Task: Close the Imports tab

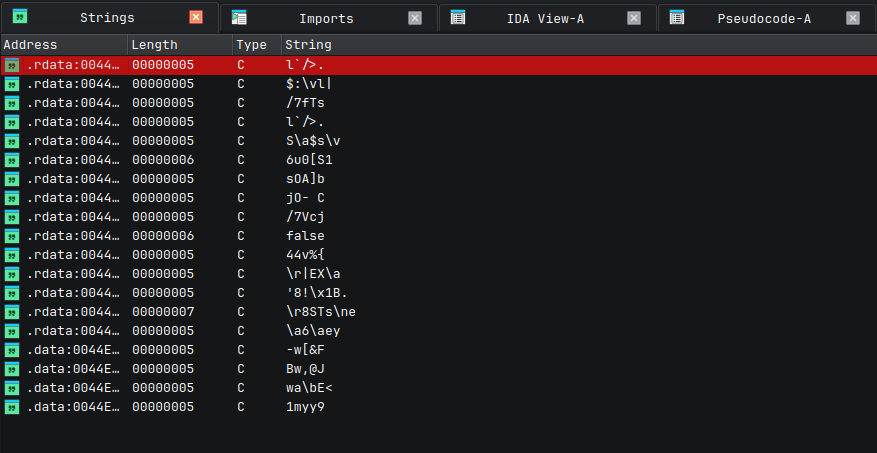Action: tap(415, 18)
